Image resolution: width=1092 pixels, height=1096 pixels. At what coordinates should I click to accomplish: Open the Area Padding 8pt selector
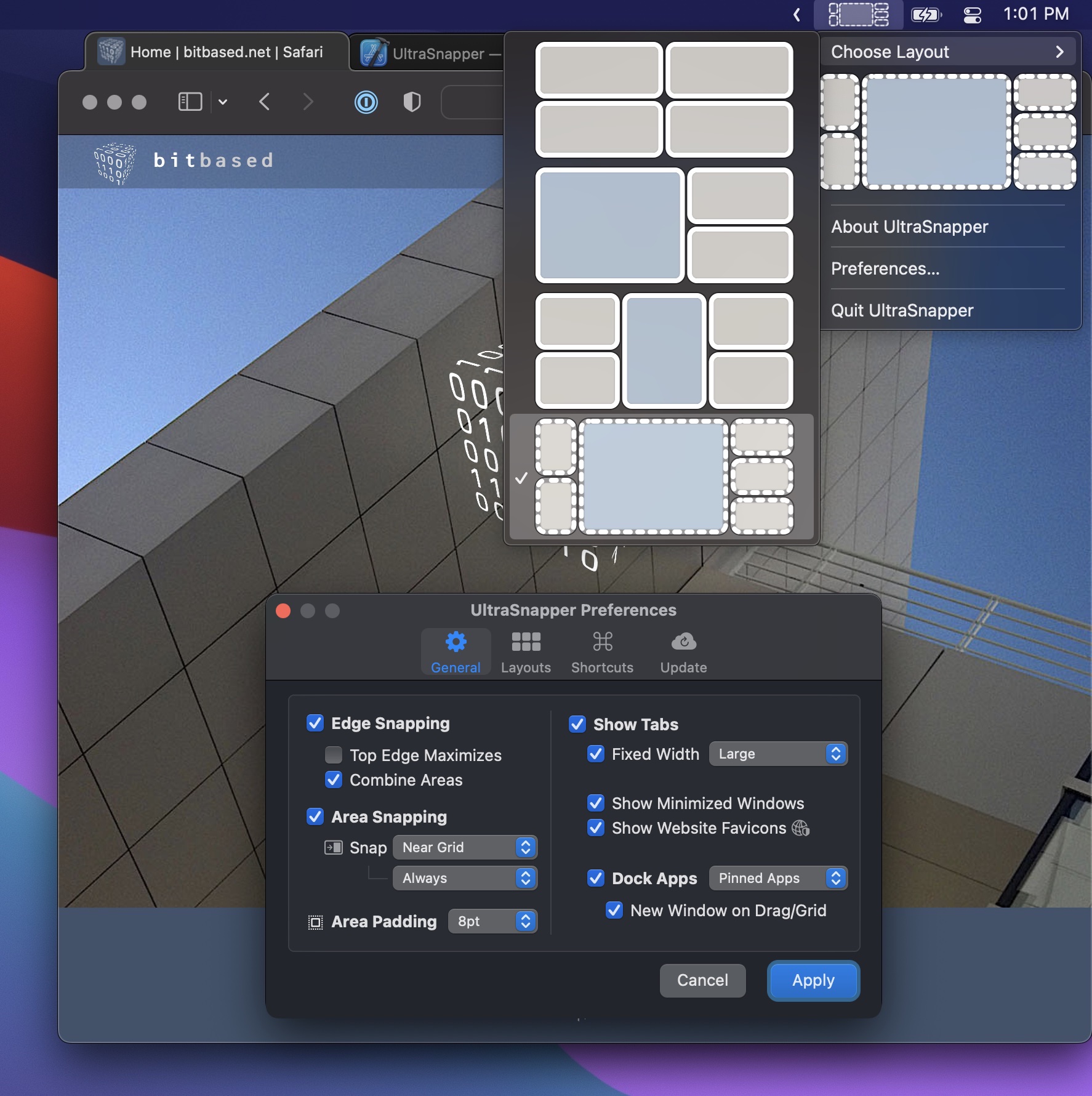pyautogui.click(x=492, y=922)
